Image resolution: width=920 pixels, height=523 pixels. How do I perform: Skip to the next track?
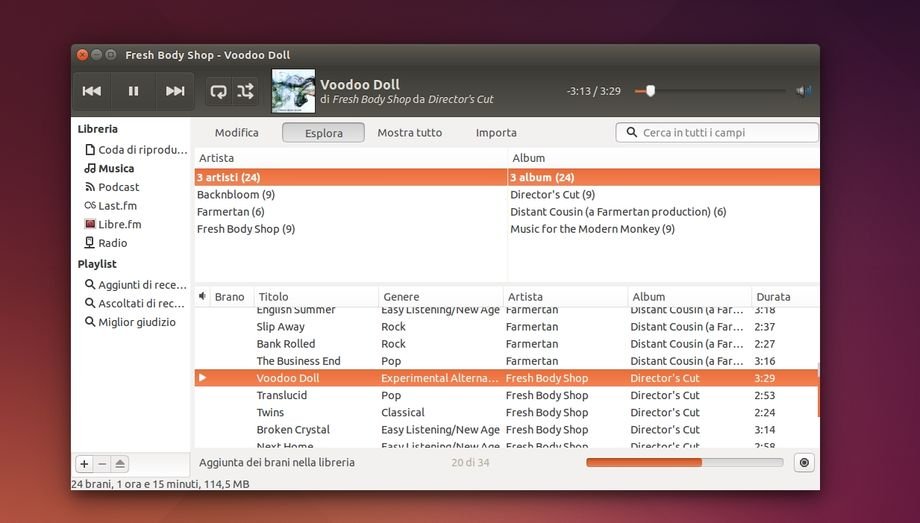[175, 91]
